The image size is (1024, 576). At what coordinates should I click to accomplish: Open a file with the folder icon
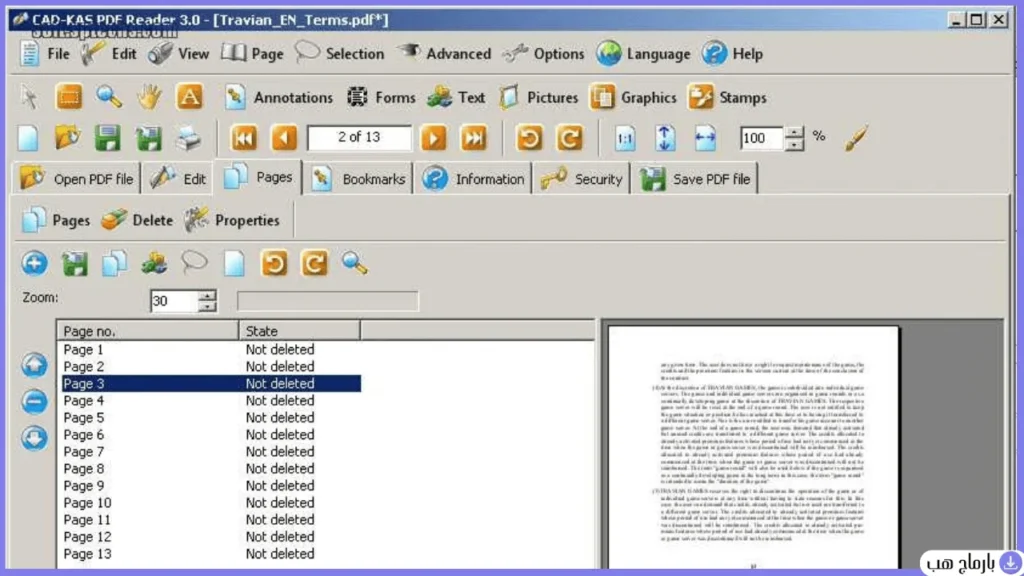(x=68, y=138)
